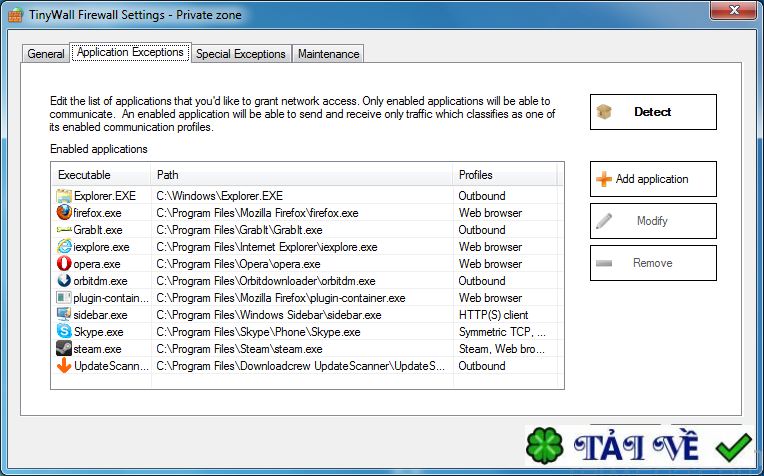Click the Internet Explorer\iexplore.exe path
Image resolution: width=764 pixels, height=476 pixels.
pos(267,247)
